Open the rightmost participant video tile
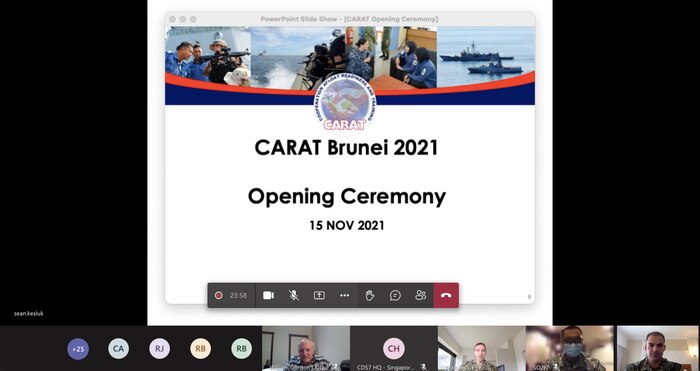Screen dimensions: 700x371 [658, 349]
